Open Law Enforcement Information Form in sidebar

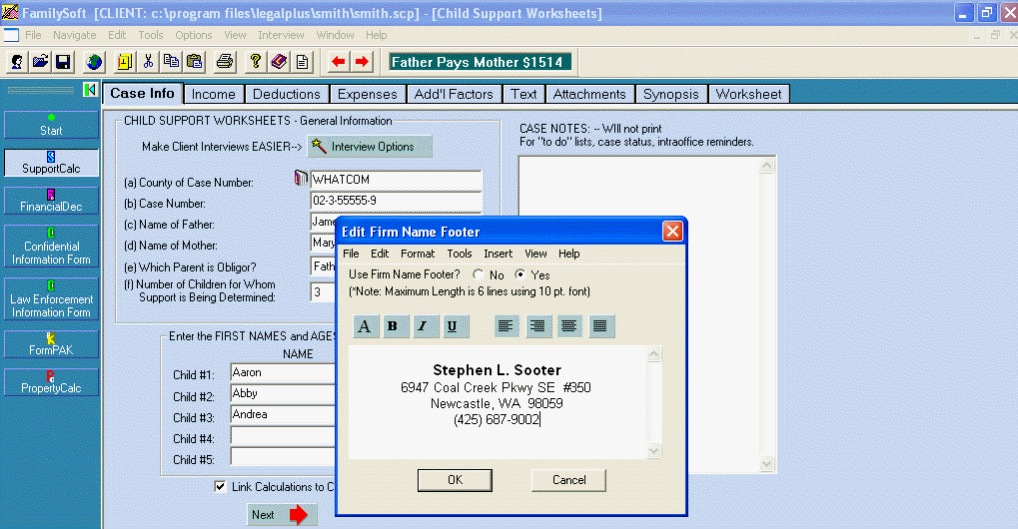pyautogui.click(x=51, y=299)
